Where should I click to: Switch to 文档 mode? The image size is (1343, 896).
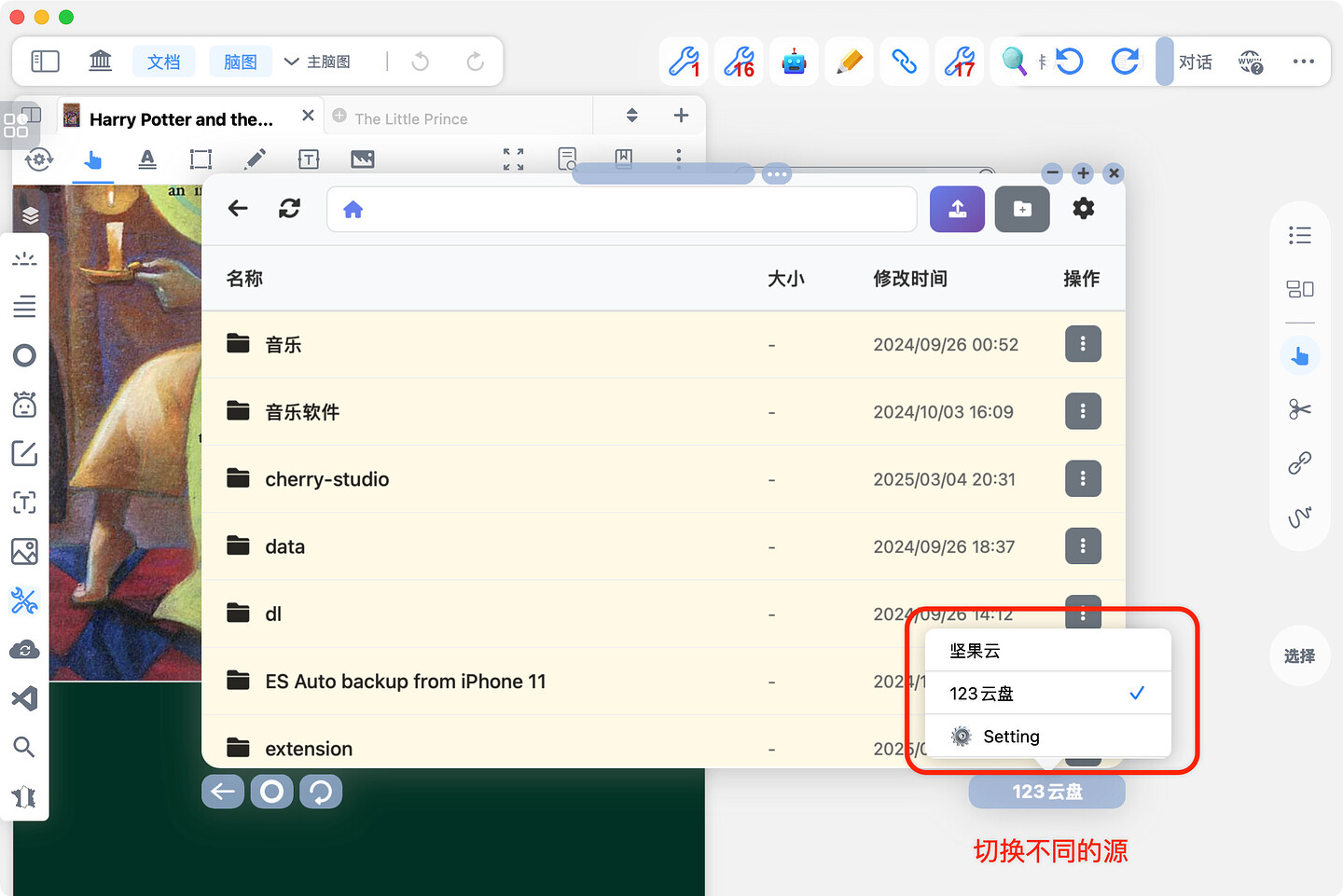[x=163, y=62]
